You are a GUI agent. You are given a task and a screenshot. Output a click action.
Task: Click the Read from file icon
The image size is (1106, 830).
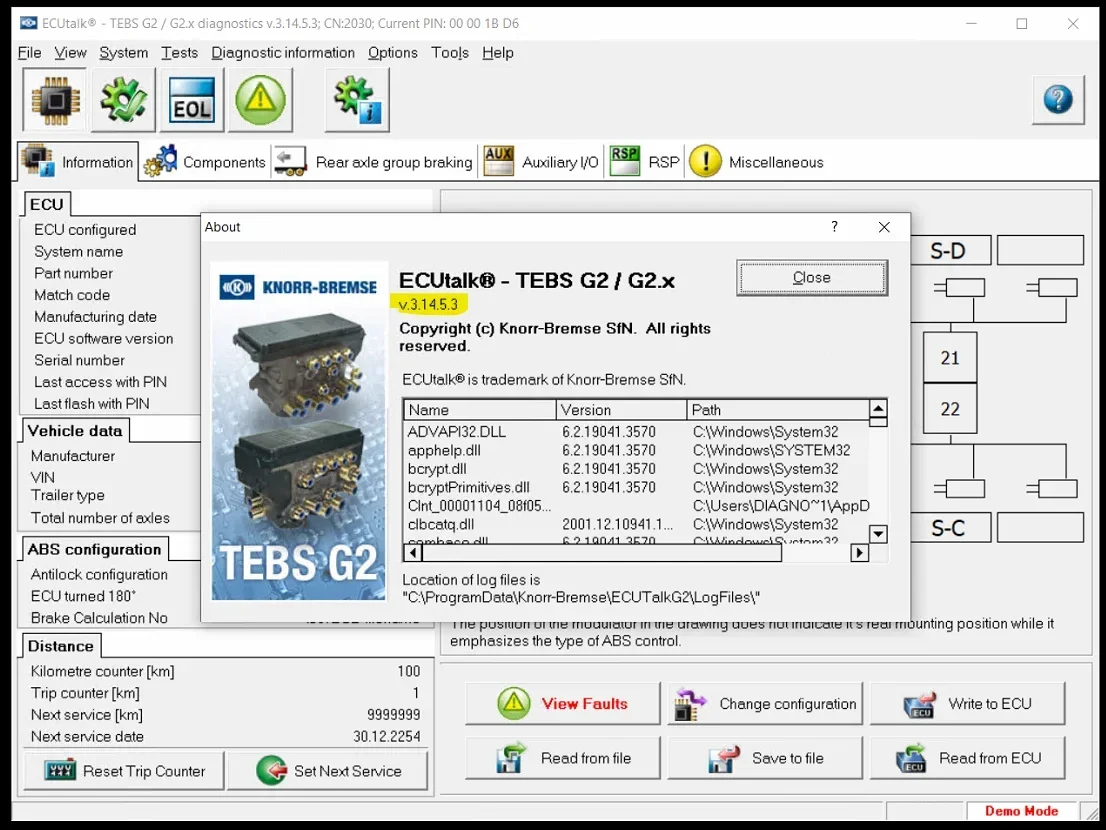[511, 758]
